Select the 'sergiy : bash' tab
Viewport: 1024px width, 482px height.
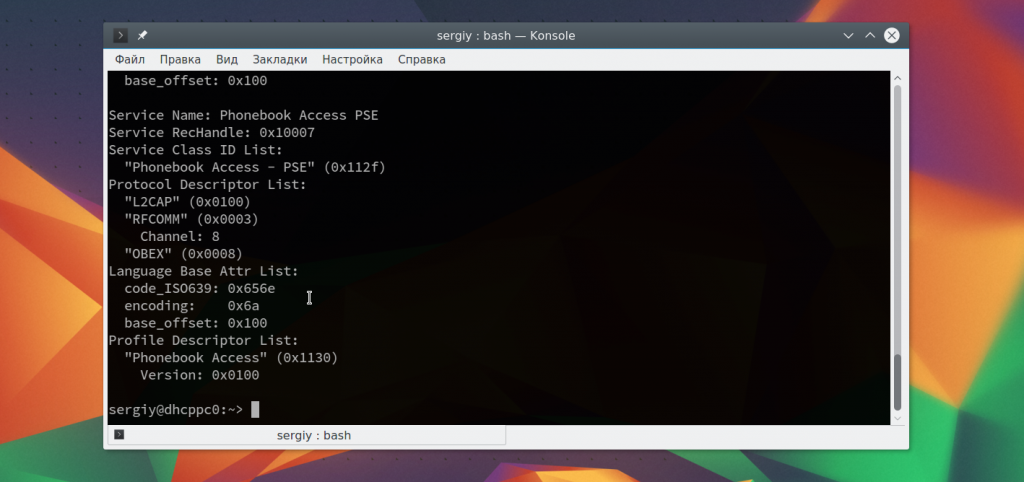click(x=314, y=436)
